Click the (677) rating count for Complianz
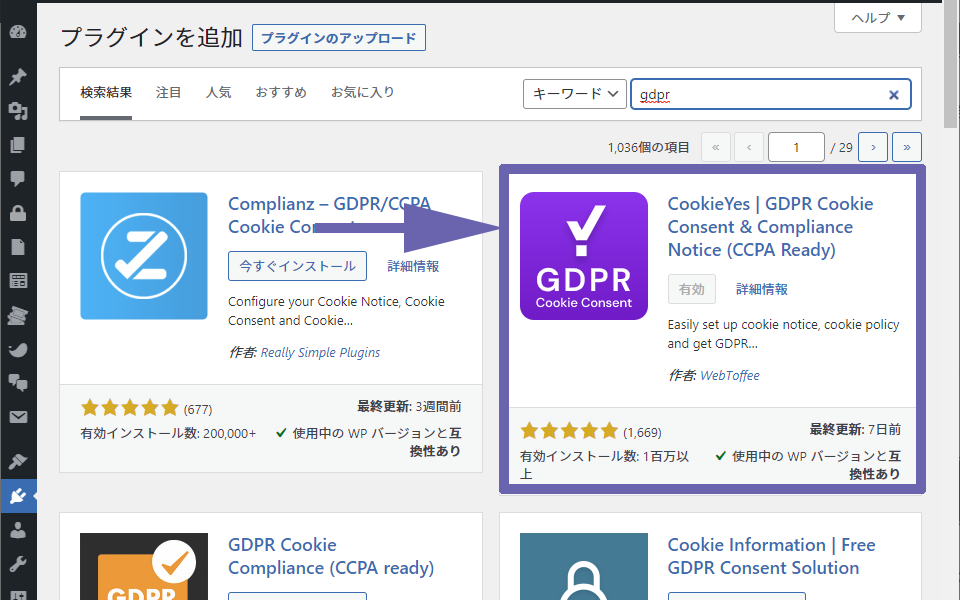The image size is (960, 600). tap(198, 409)
